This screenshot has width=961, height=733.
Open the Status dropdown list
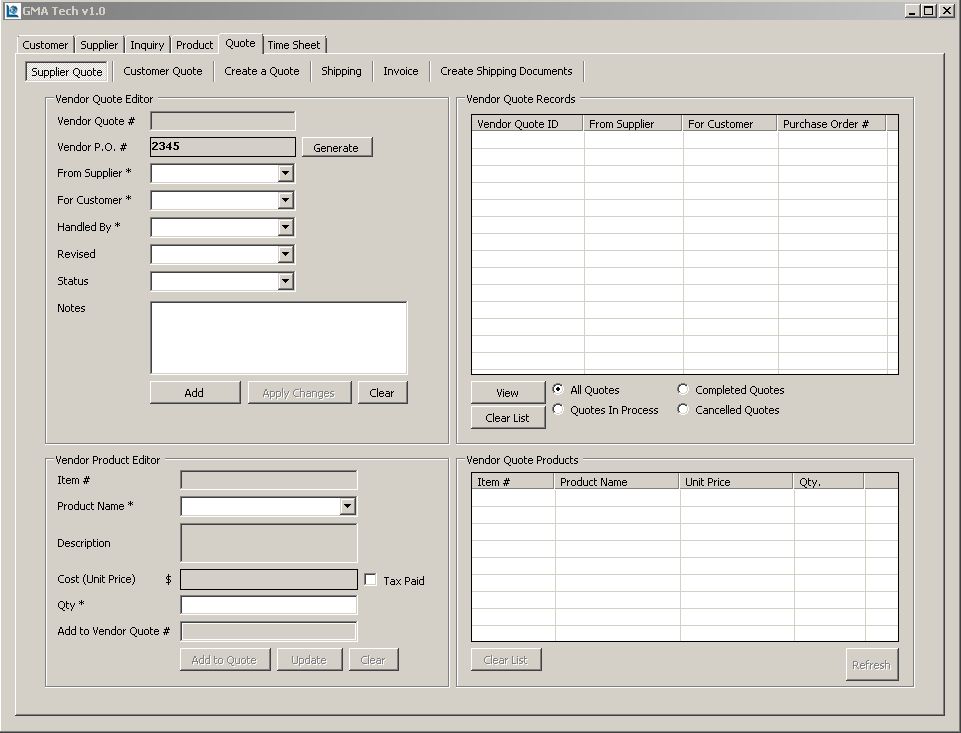click(285, 282)
